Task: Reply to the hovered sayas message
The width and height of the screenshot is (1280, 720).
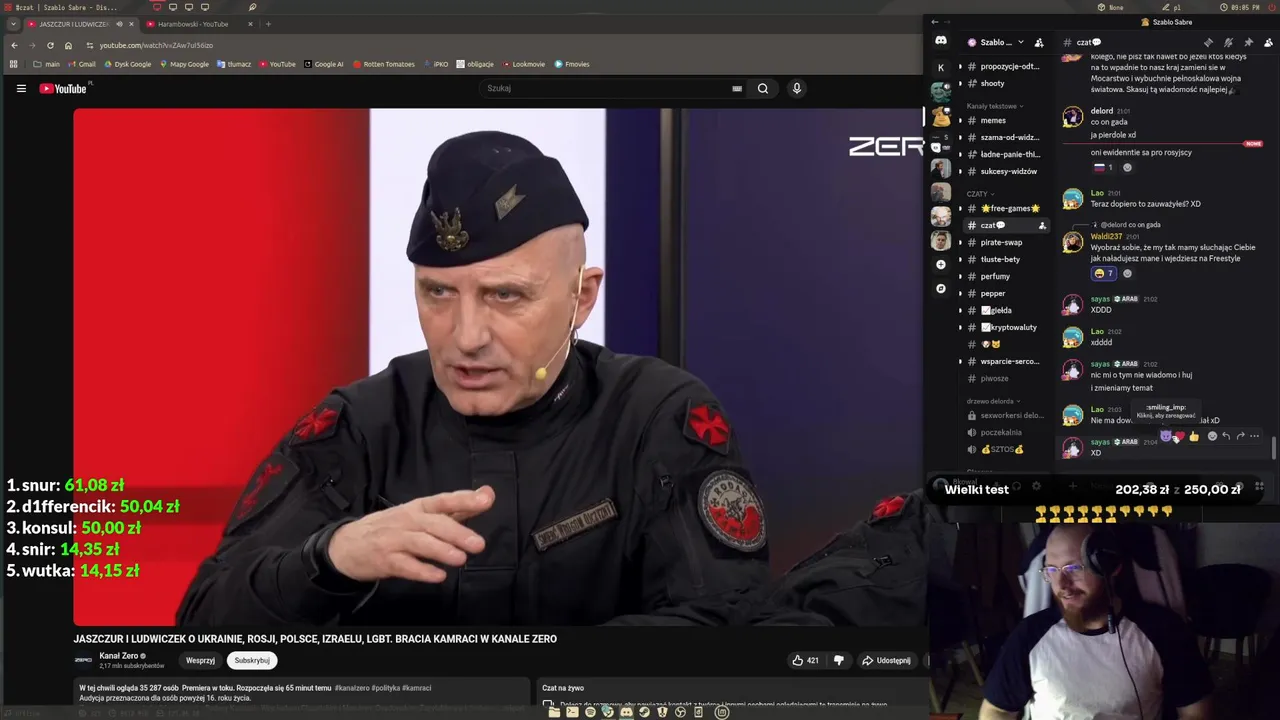Action: coord(1226,436)
